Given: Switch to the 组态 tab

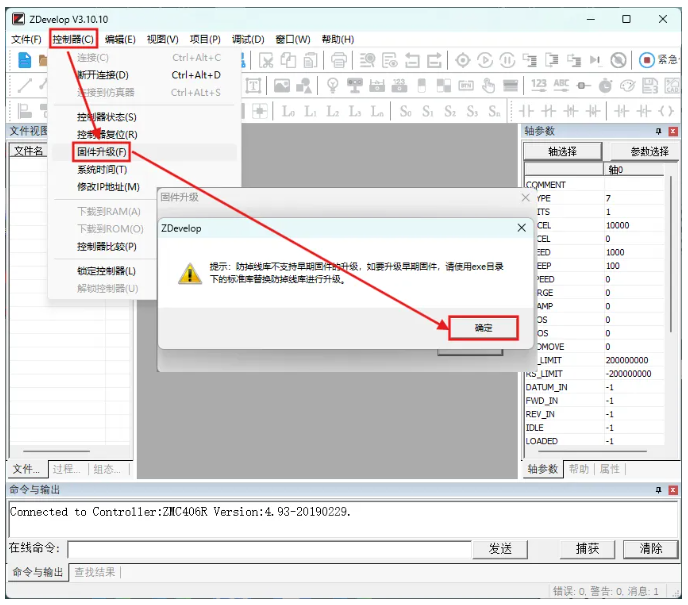Looking at the screenshot, I should pyautogui.click(x=107, y=469).
